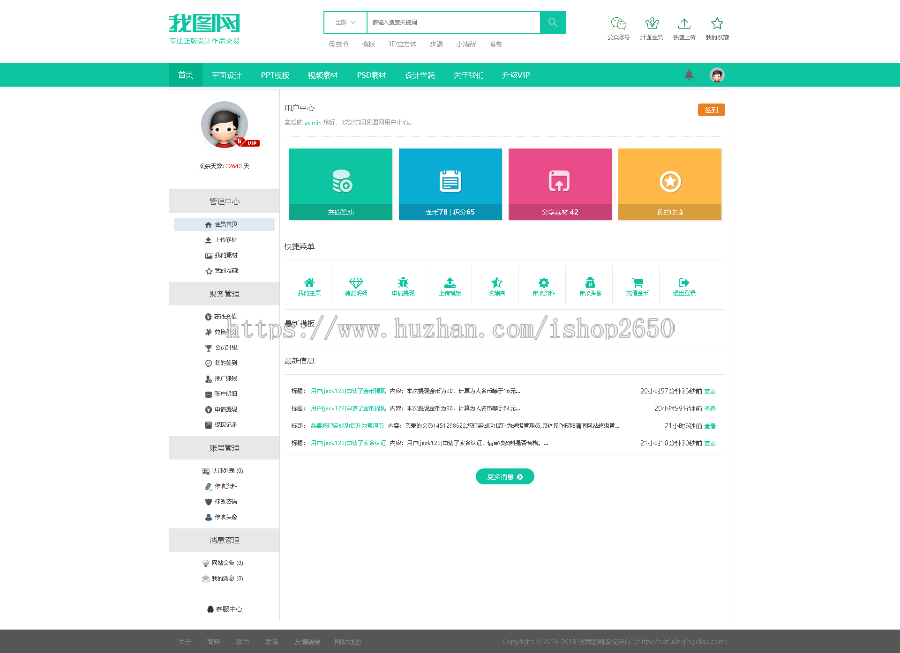Click the search keyword input field

pyautogui.click(x=453, y=22)
